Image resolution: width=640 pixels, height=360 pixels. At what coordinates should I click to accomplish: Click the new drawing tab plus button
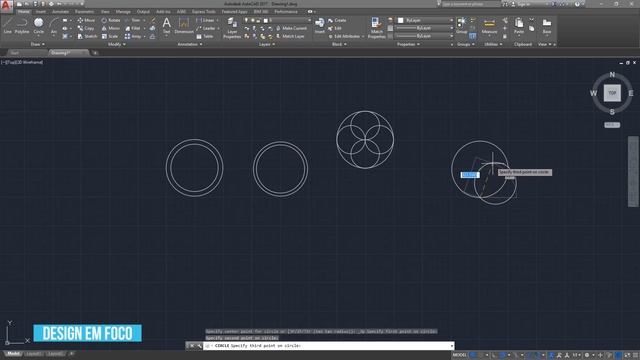(95, 53)
